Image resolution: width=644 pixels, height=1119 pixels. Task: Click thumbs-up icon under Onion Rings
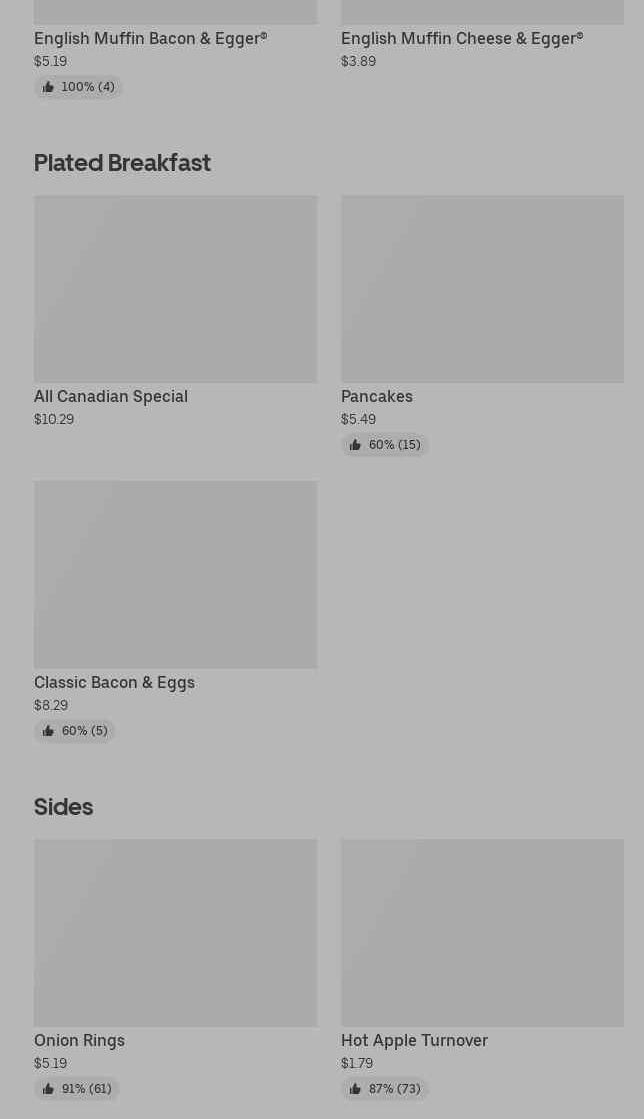[x=48, y=1089]
